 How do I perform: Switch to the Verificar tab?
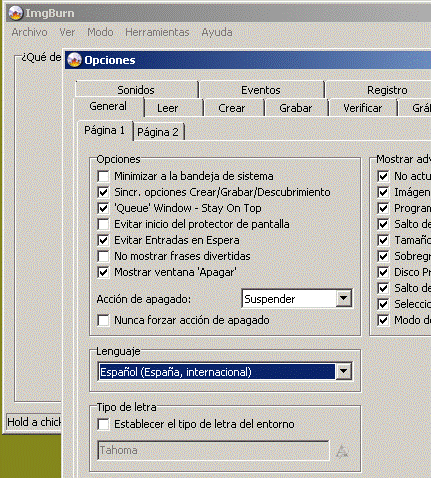(363, 108)
